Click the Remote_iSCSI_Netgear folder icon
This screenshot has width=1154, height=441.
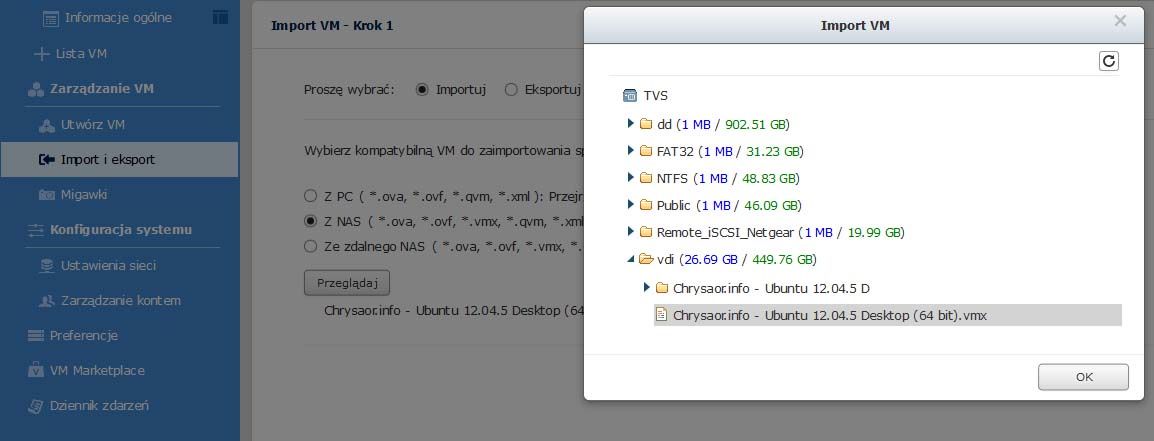(646, 232)
